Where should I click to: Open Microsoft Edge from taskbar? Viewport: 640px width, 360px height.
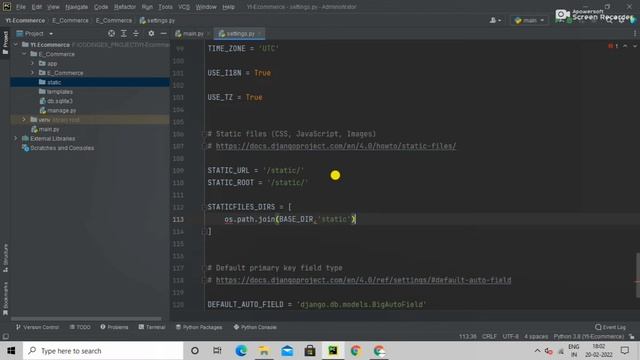(x=241, y=351)
